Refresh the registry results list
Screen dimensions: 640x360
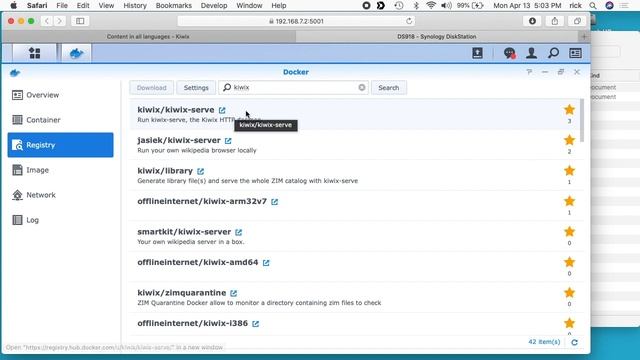[x=574, y=342]
